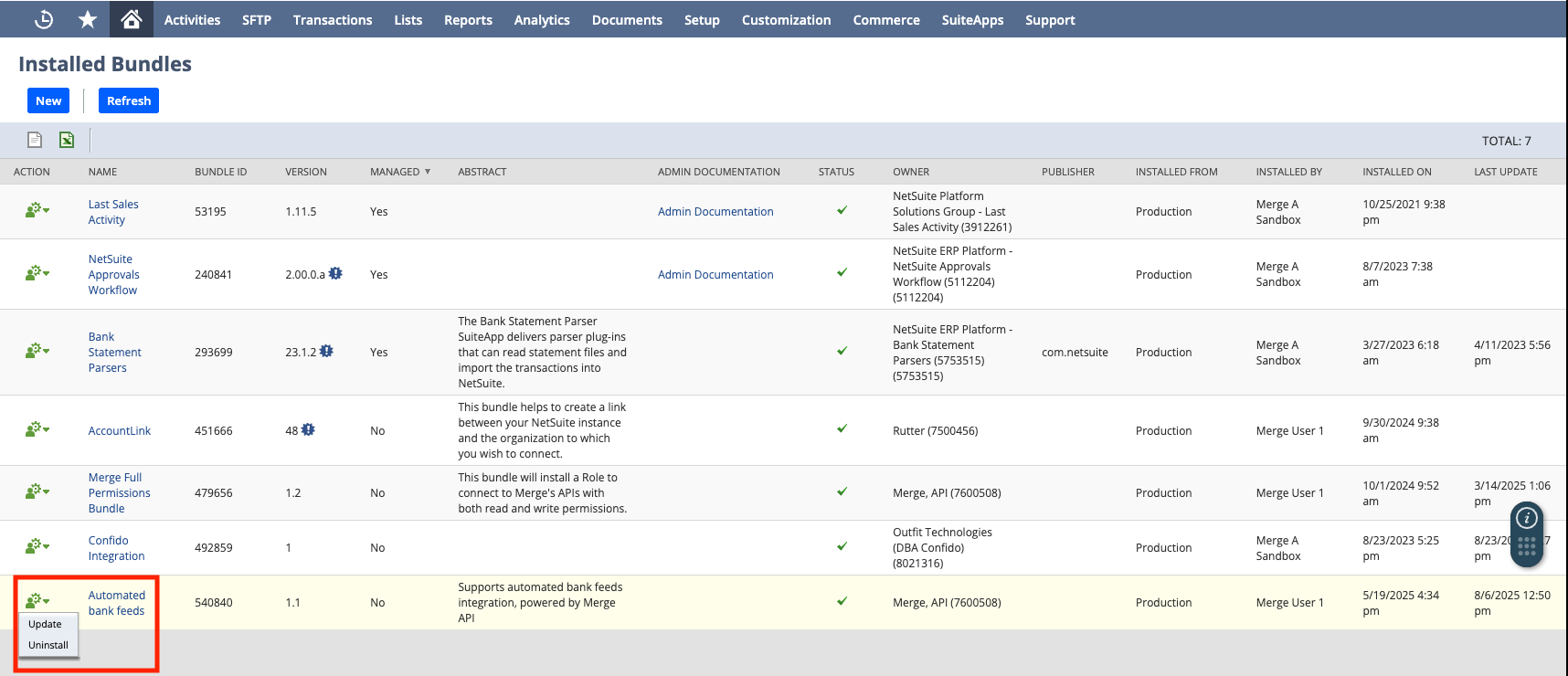Image resolution: width=1568 pixels, height=676 pixels.
Task: Open the Customization menu
Action: [x=786, y=19]
